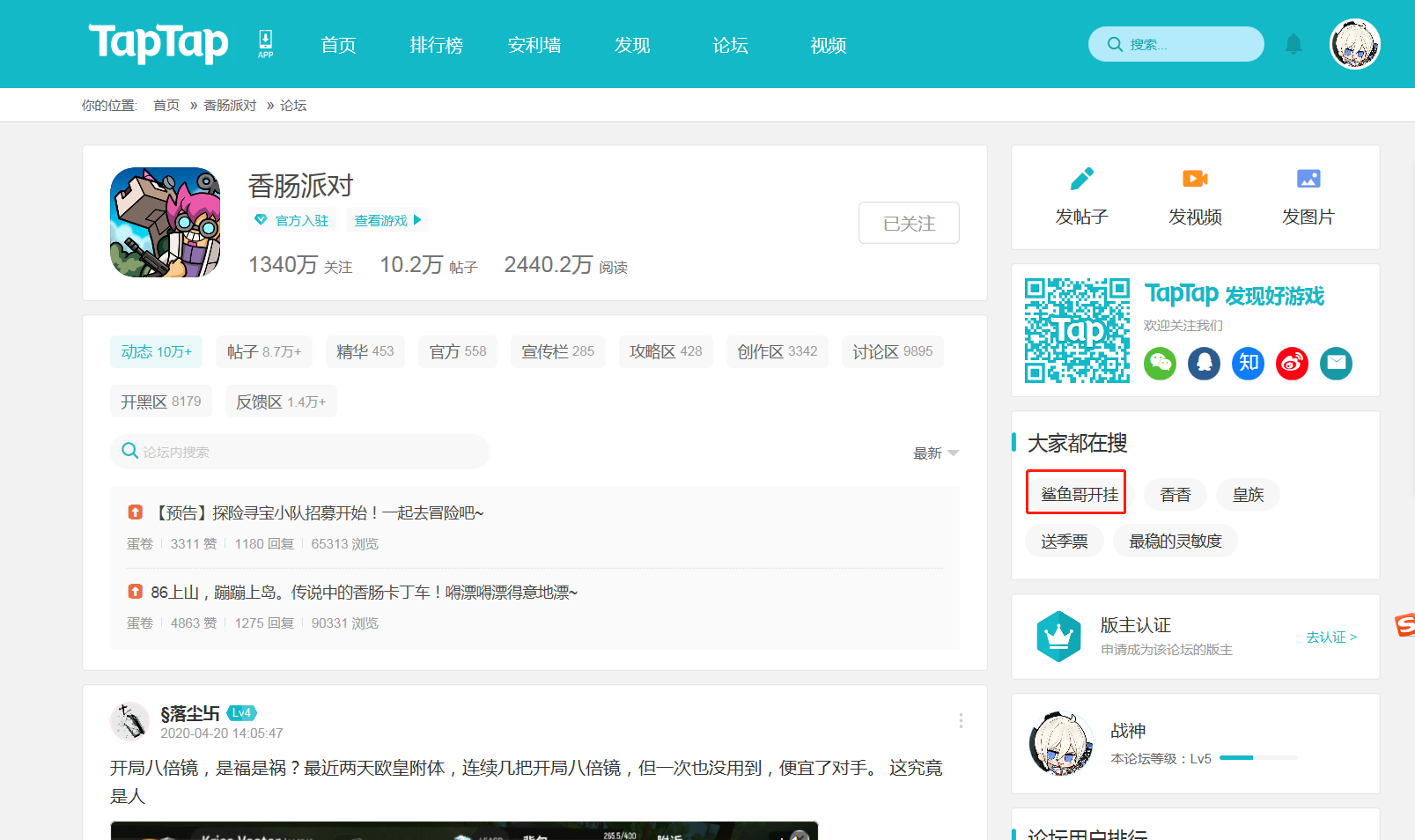Click the 版主认证 crown icon
The image size is (1415, 840).
point(1058,636)
